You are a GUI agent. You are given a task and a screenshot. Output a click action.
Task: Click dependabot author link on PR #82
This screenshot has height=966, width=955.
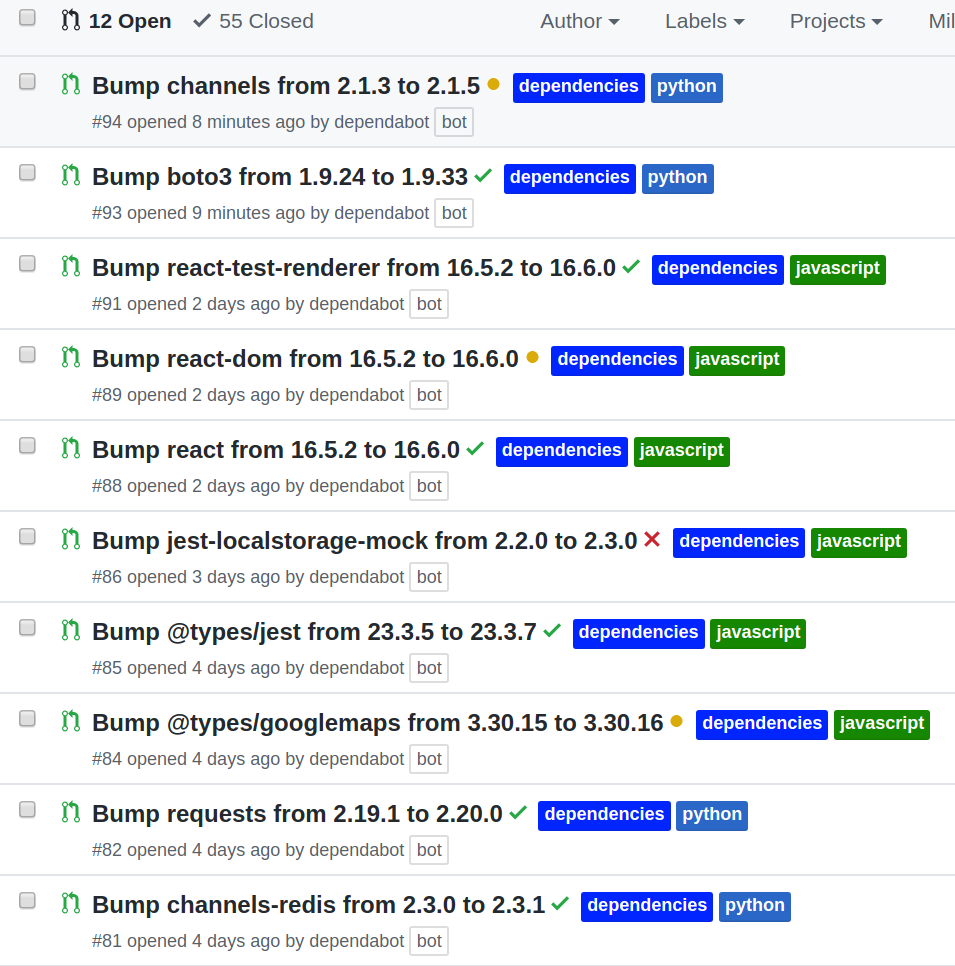pos(357,850)
